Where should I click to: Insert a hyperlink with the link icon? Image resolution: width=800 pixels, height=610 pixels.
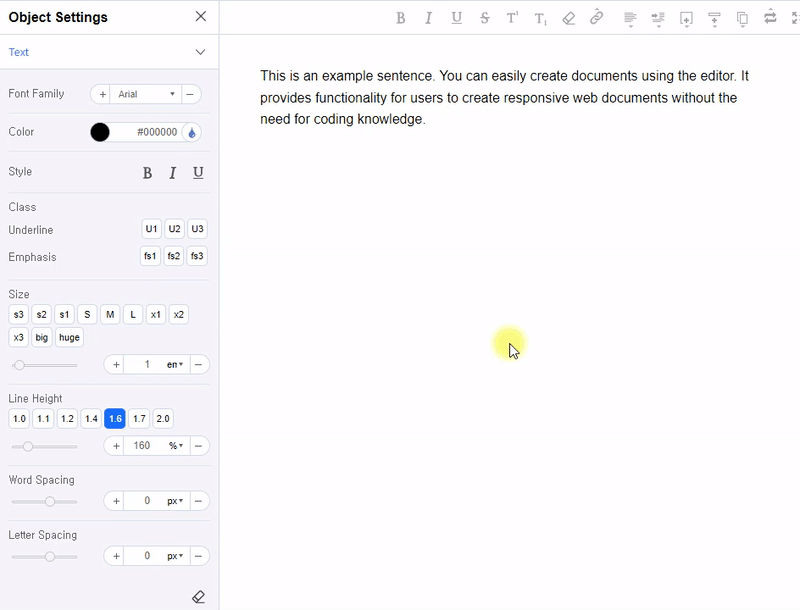point(596,17)
